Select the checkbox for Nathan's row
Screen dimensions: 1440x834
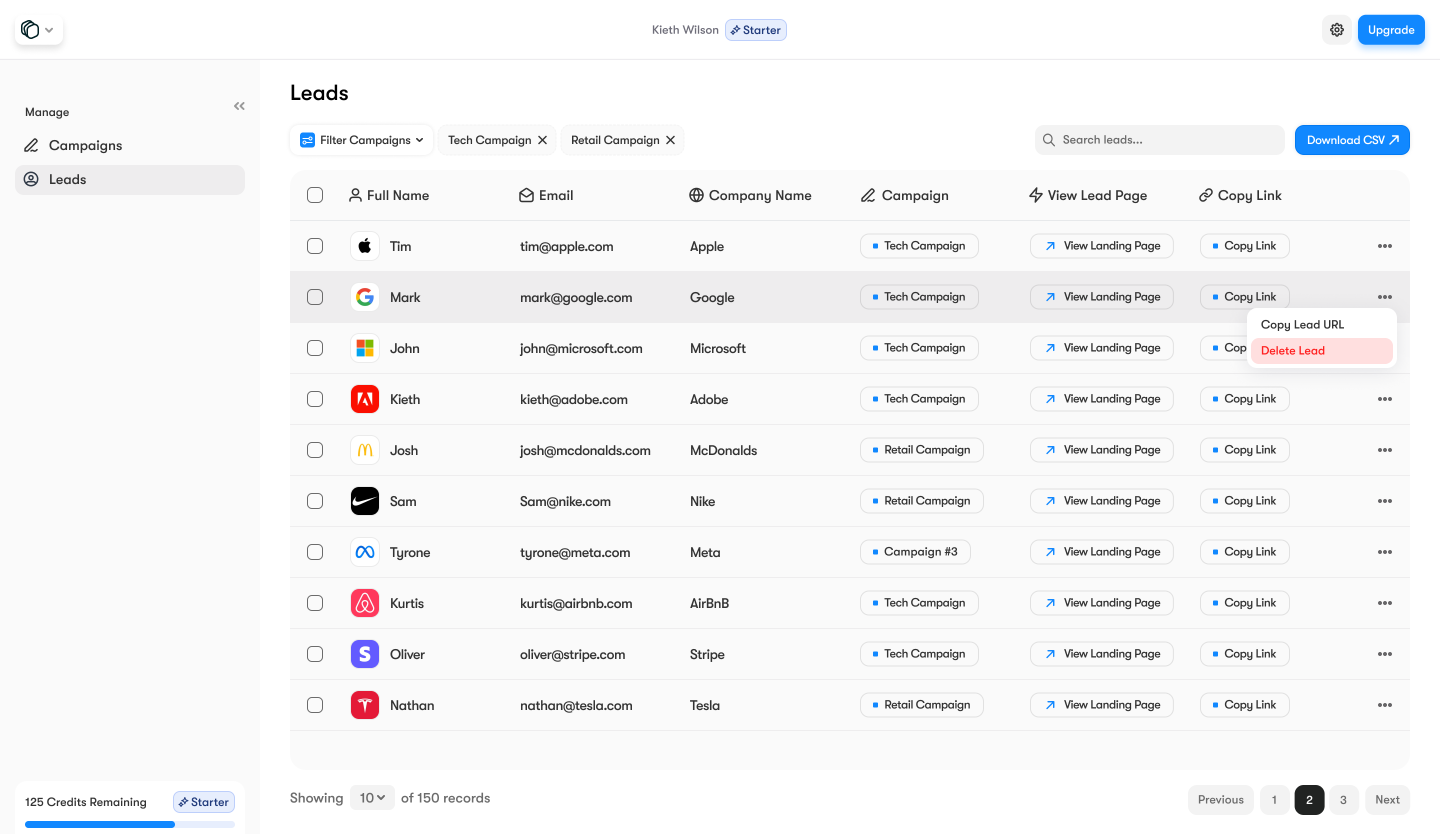point(315,704)
